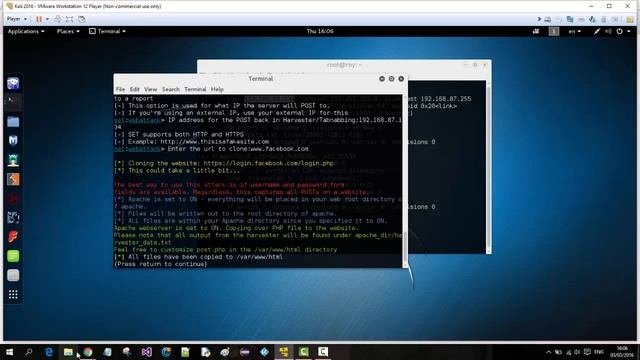Image resolution: width=640 pixels, height=360 pixels.
Task: Close the front Terminal window
Action: pos(401,79)
